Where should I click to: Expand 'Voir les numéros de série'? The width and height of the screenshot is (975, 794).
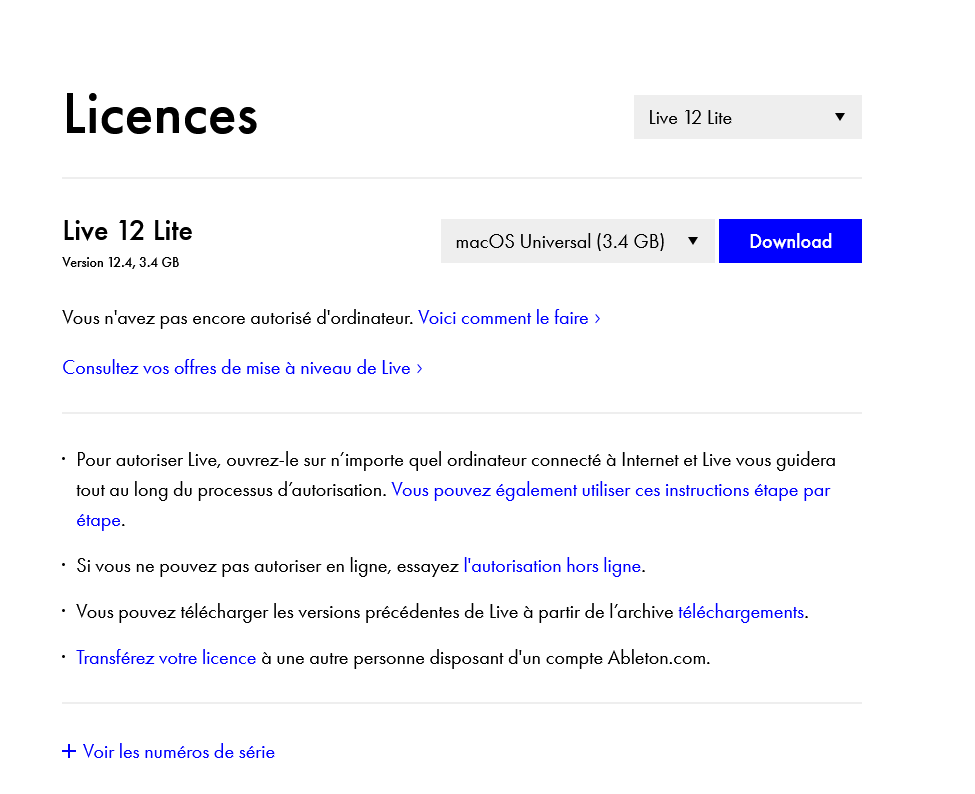[169, 752]
